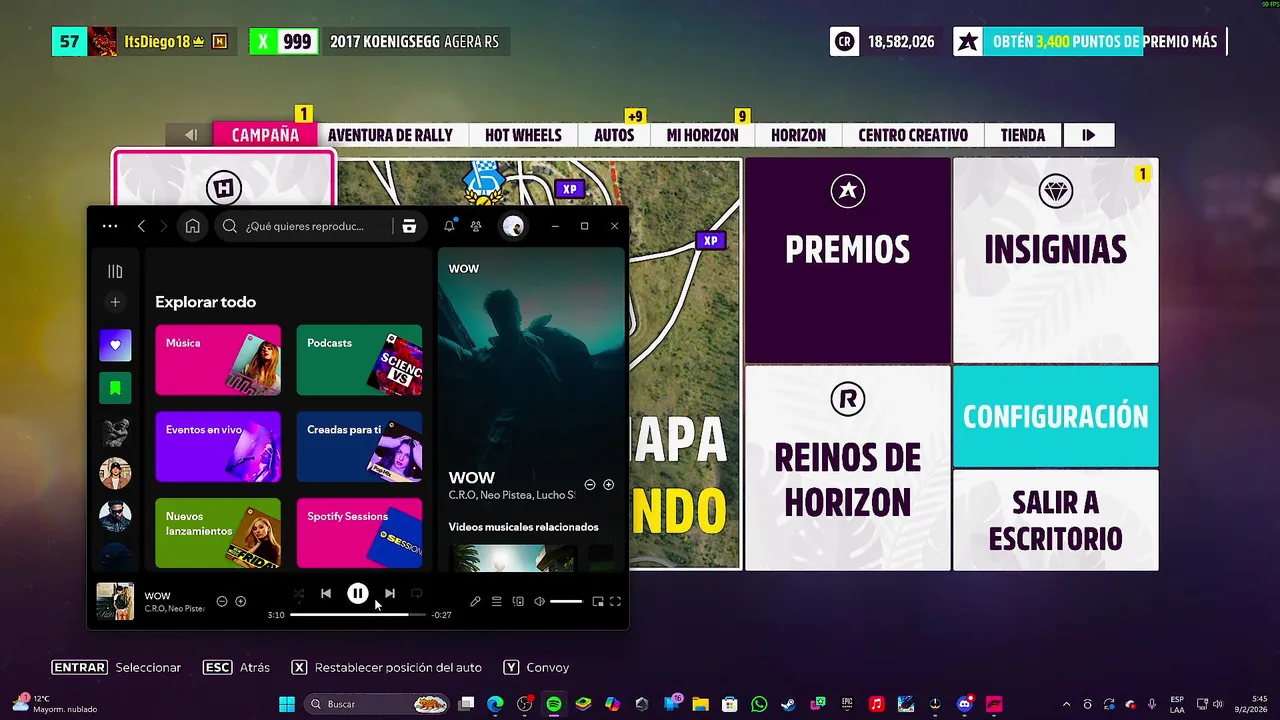
Task: Open the INSIGNIAS tile
Action: pyautogui.click(x=1055, y=260)
